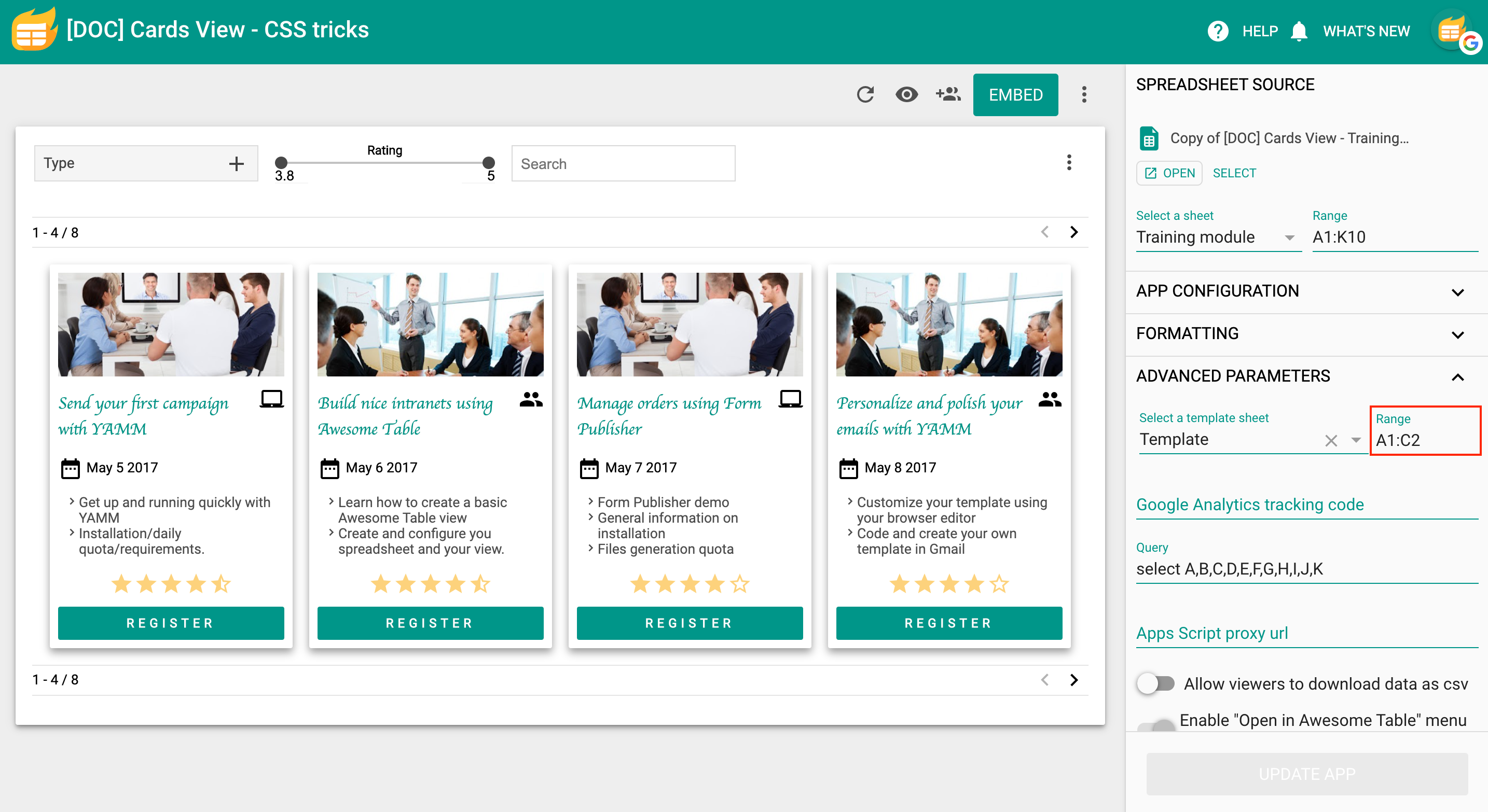Expand the APP CONFIGURATION section

(1306, 292)
